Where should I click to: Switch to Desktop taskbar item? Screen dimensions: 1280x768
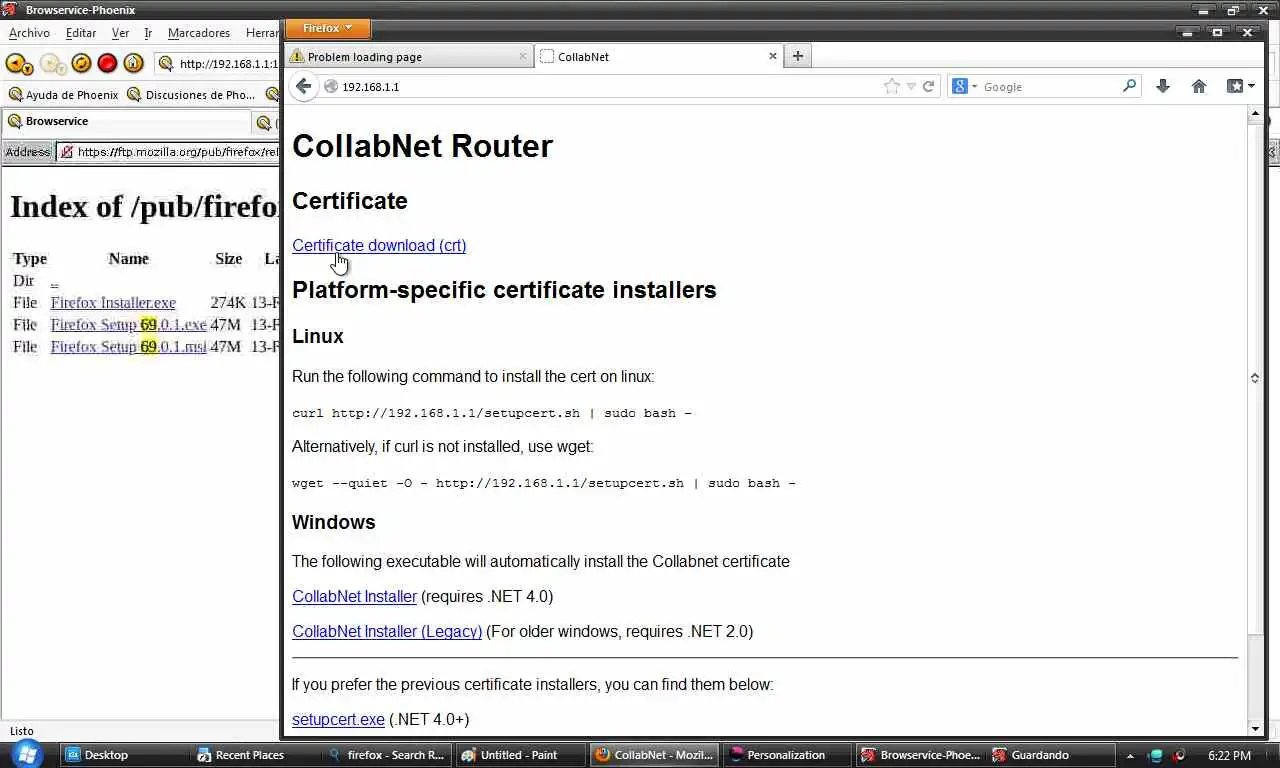123,755
